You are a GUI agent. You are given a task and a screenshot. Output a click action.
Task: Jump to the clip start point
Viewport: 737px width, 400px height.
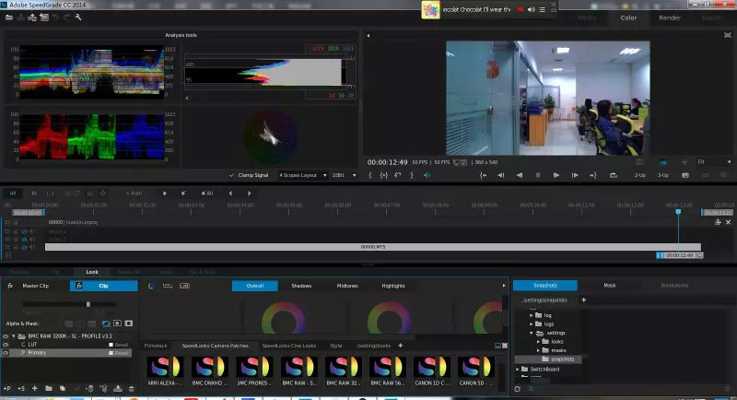click(x=484, y=175)
